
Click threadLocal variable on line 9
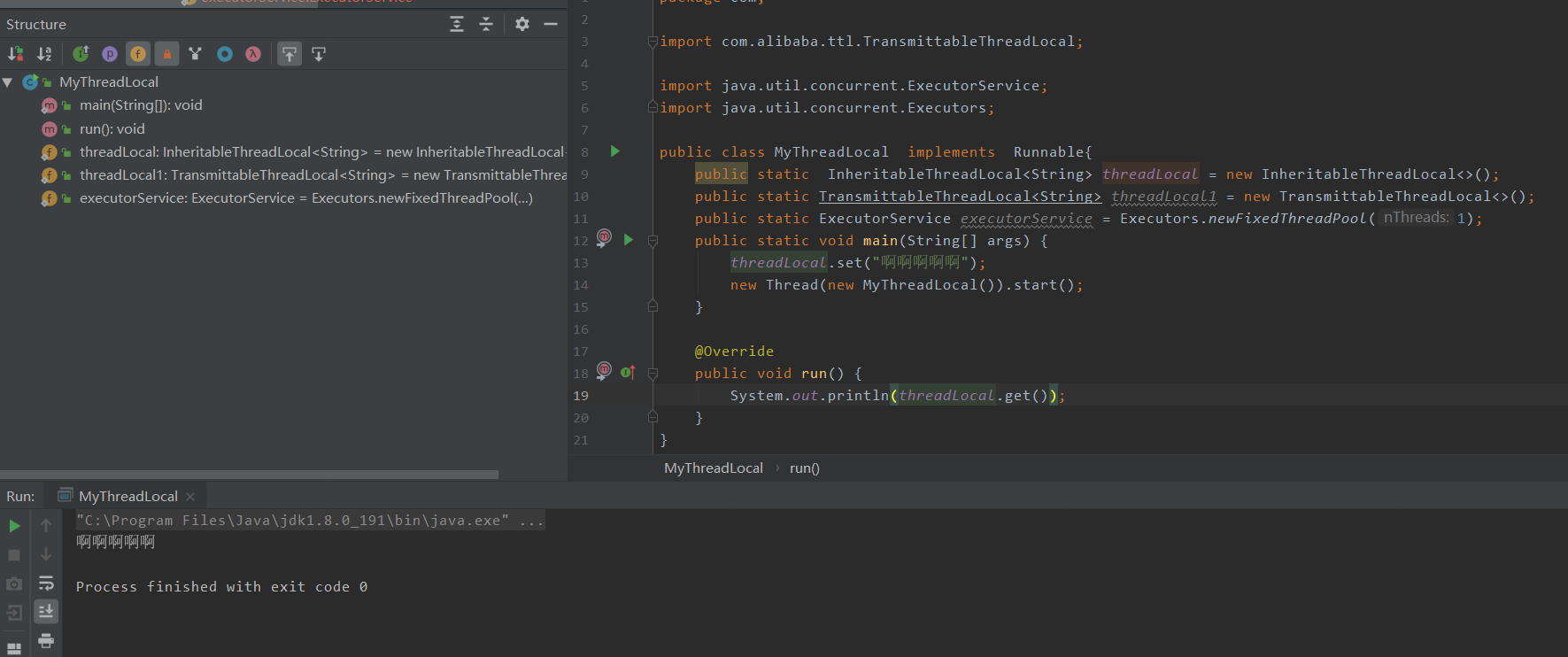pyautogui.click(x=1150, y=174)
